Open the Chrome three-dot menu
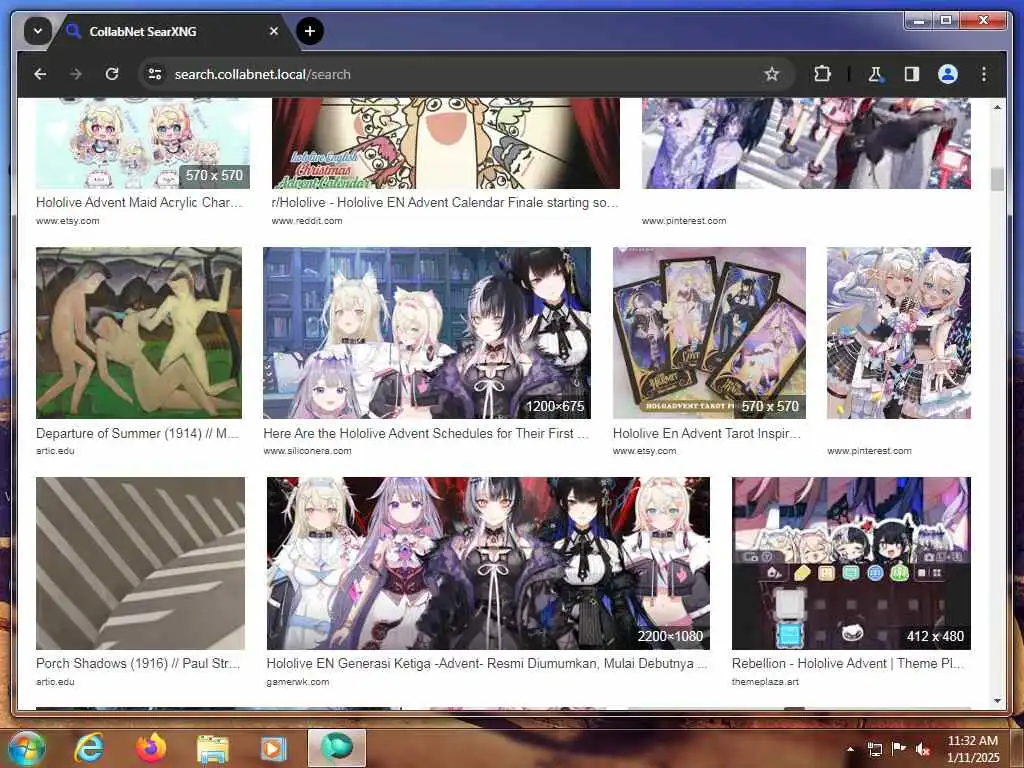 pyautogui.click(x=984, y=74)
